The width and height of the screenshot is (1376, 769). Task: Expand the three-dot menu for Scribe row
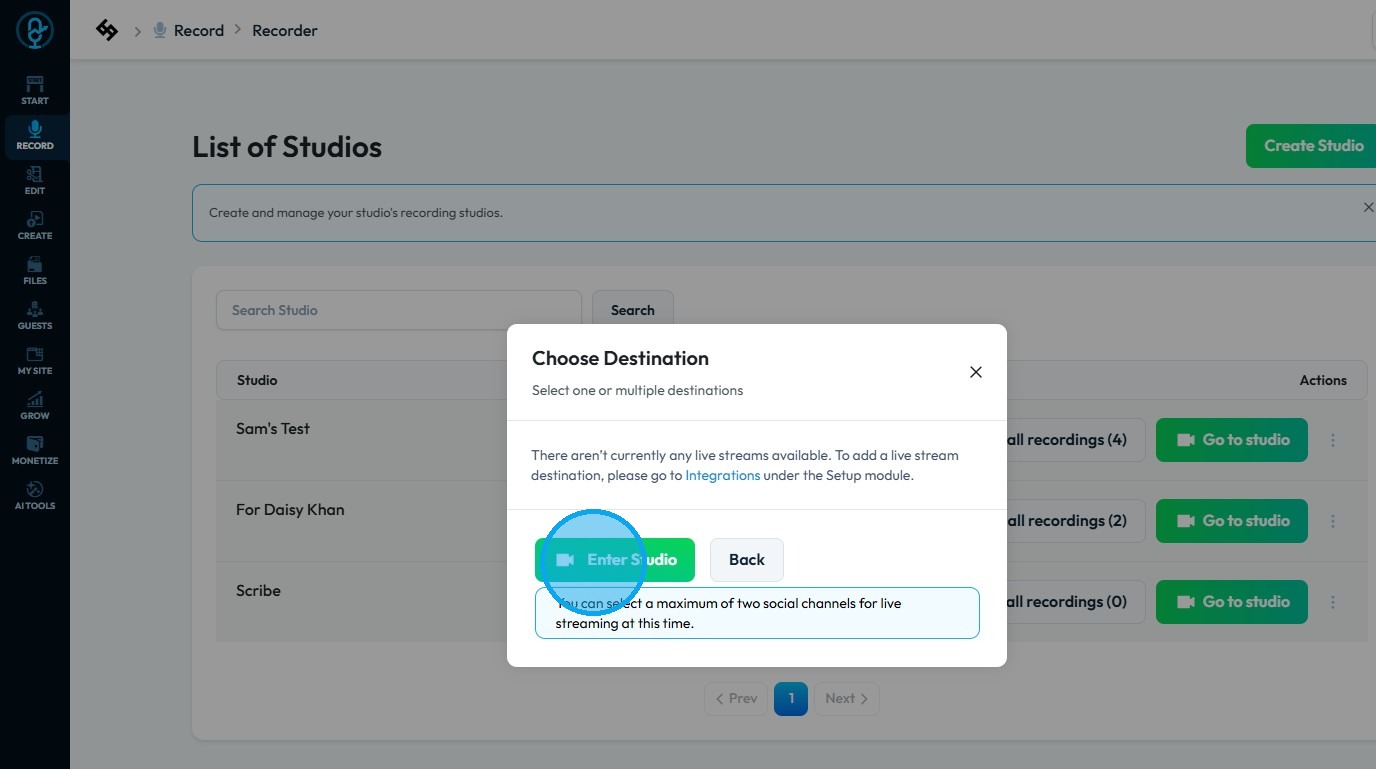click(1333, 602)
